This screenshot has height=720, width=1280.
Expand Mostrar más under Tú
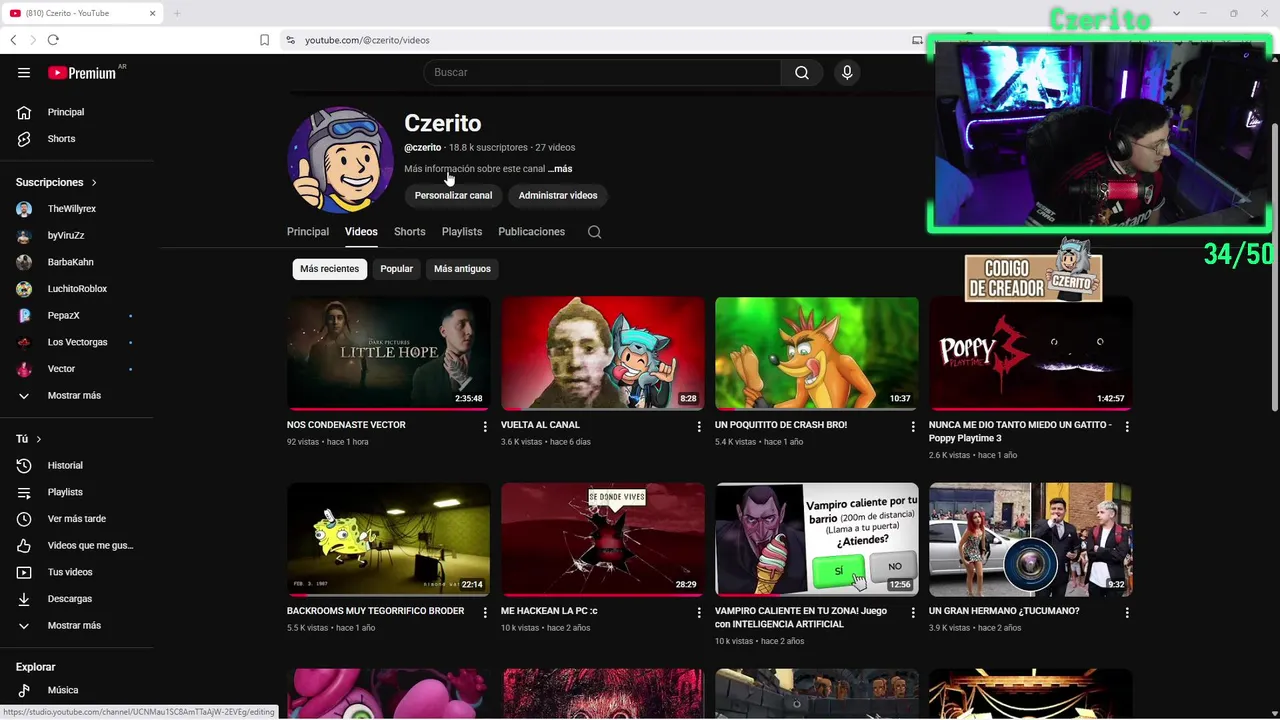click(76, 626)
